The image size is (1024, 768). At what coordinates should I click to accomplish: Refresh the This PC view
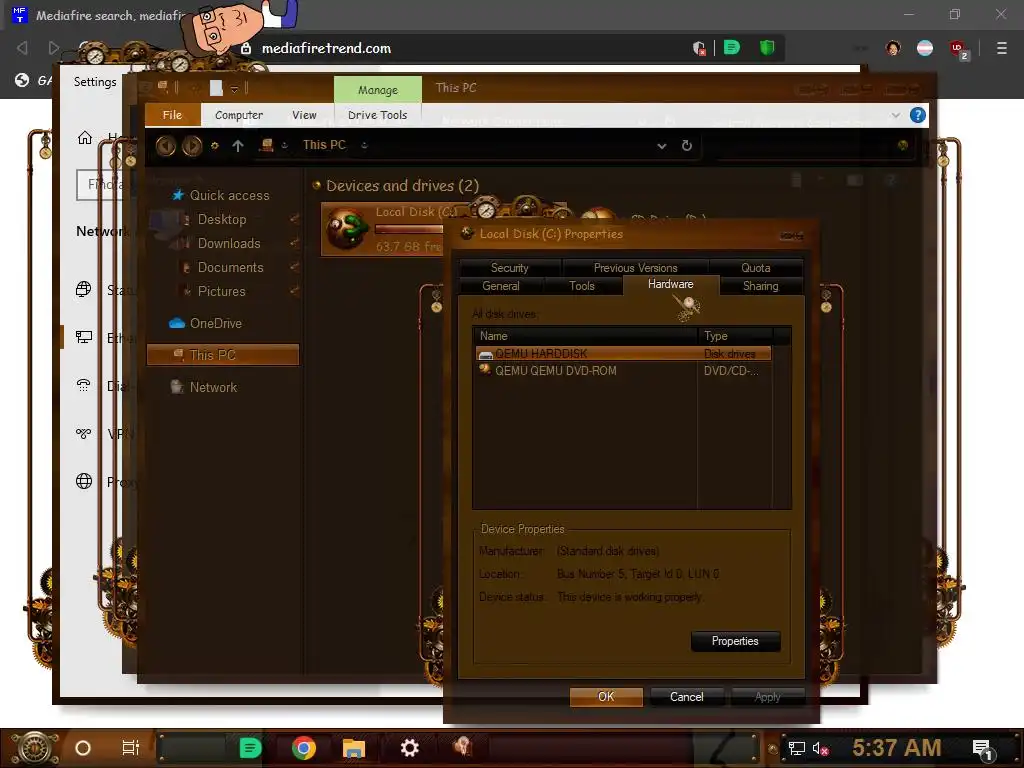coord(687,146)
